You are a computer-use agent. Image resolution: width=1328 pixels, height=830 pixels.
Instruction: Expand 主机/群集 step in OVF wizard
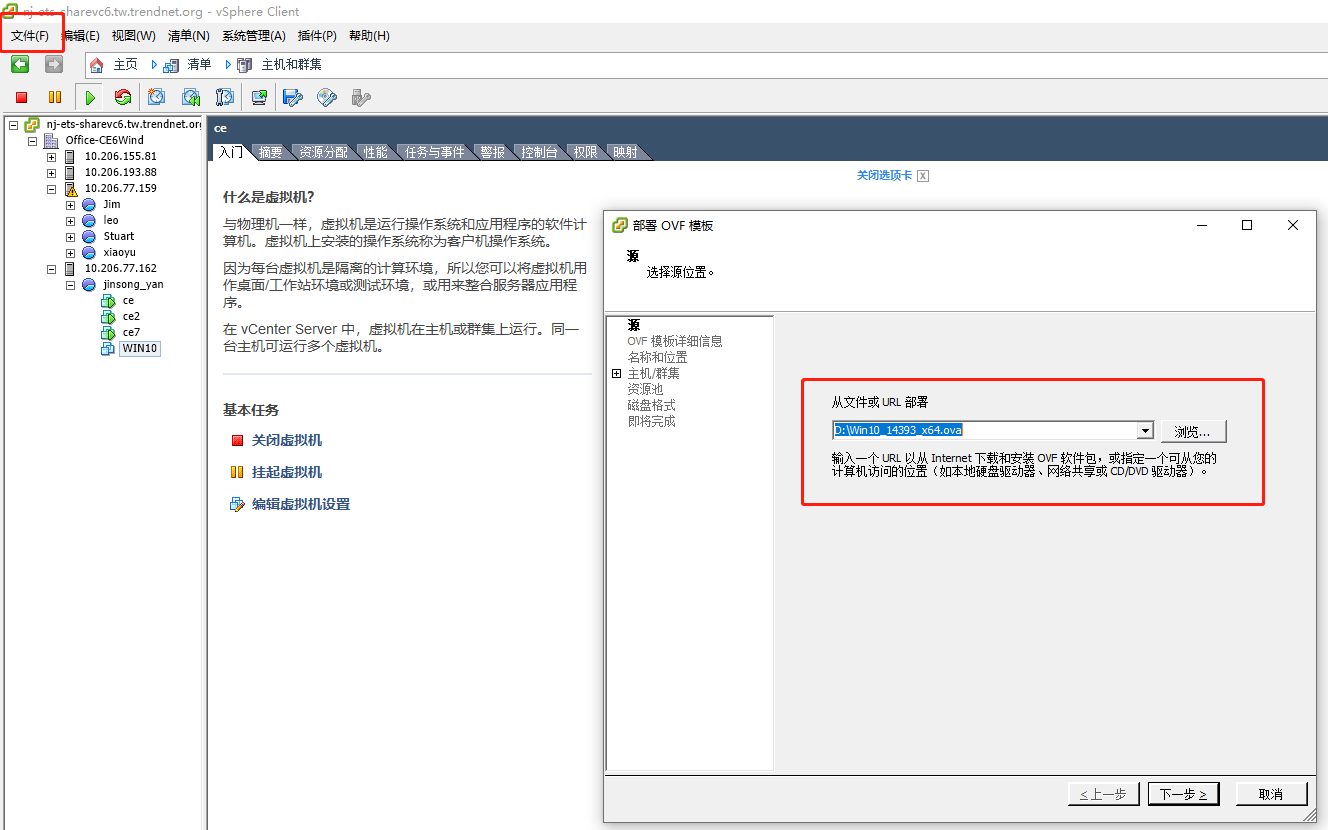coord(617,373)
